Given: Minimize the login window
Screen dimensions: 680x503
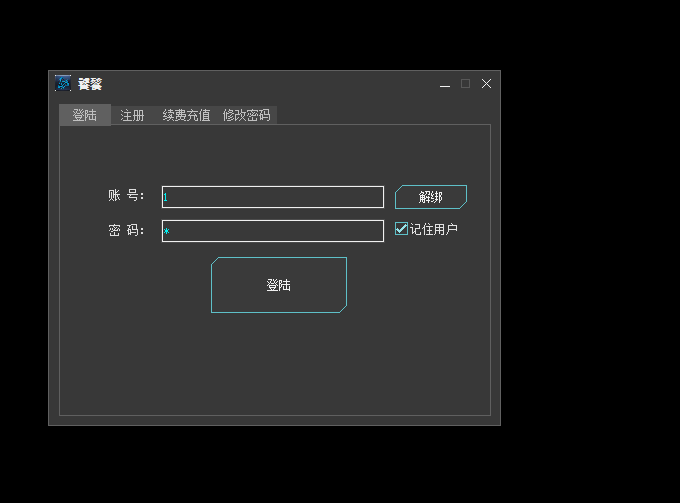Looking at the screenshot, I should point(445,84).
